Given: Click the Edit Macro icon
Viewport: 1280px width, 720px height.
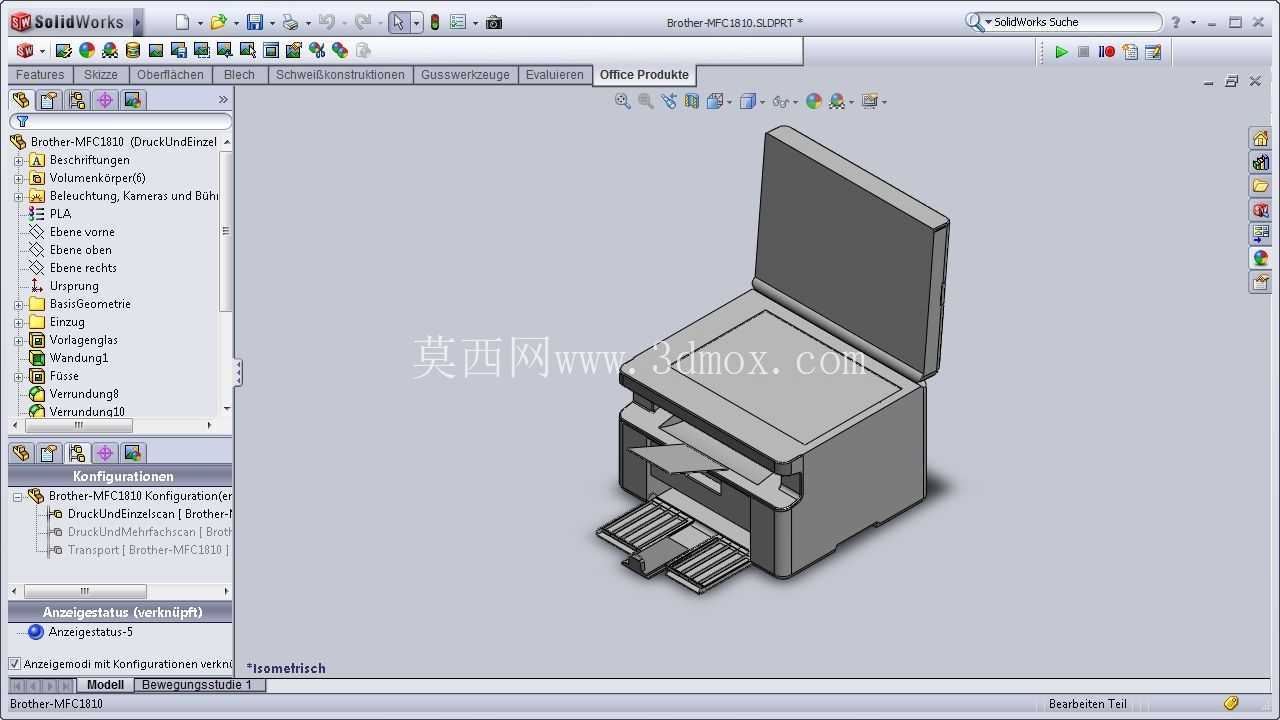Looking at the screenshot, I should (x=1153, y=52).
